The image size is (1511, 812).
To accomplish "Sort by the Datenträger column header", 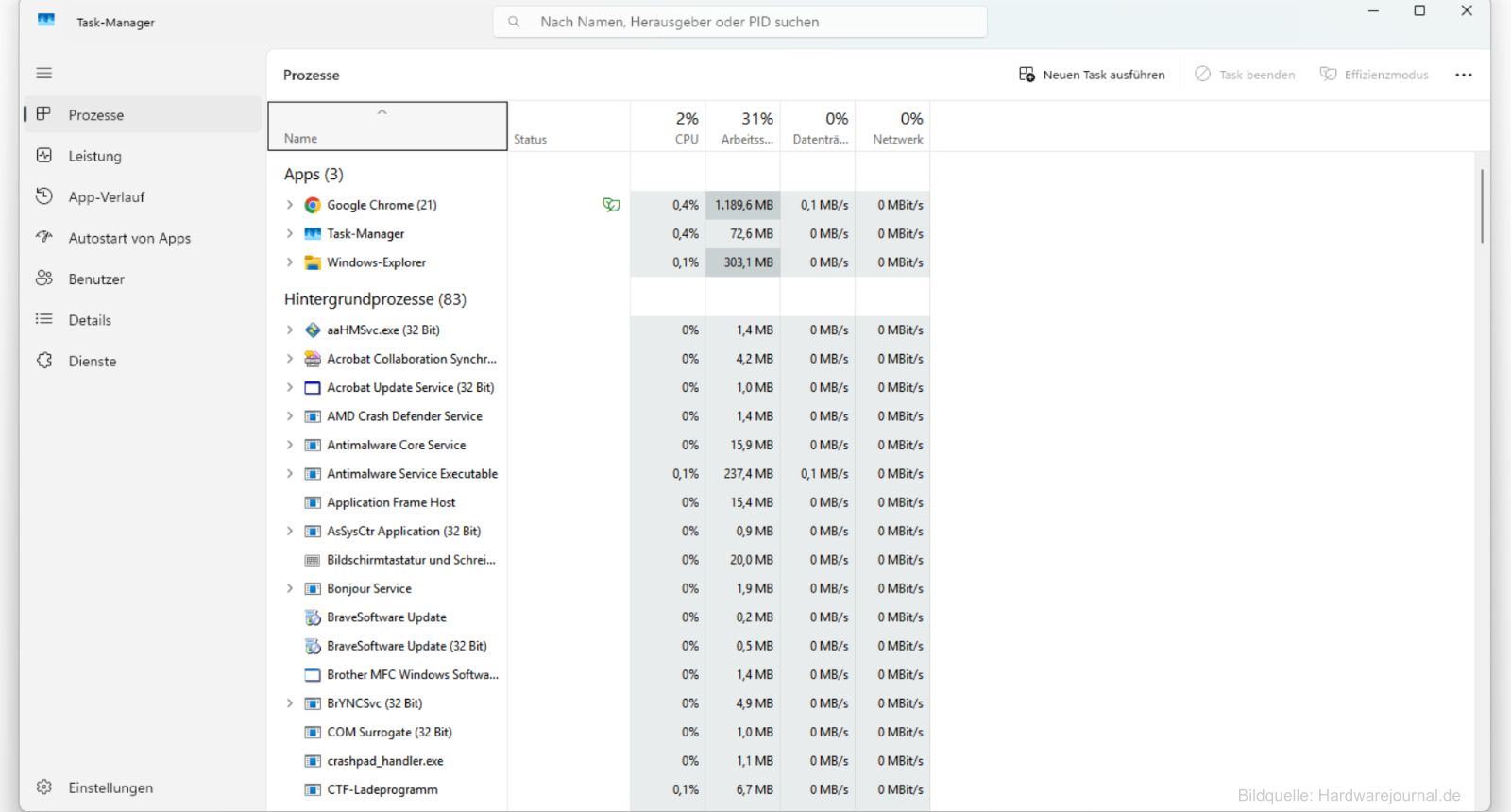I will point(818,127).
